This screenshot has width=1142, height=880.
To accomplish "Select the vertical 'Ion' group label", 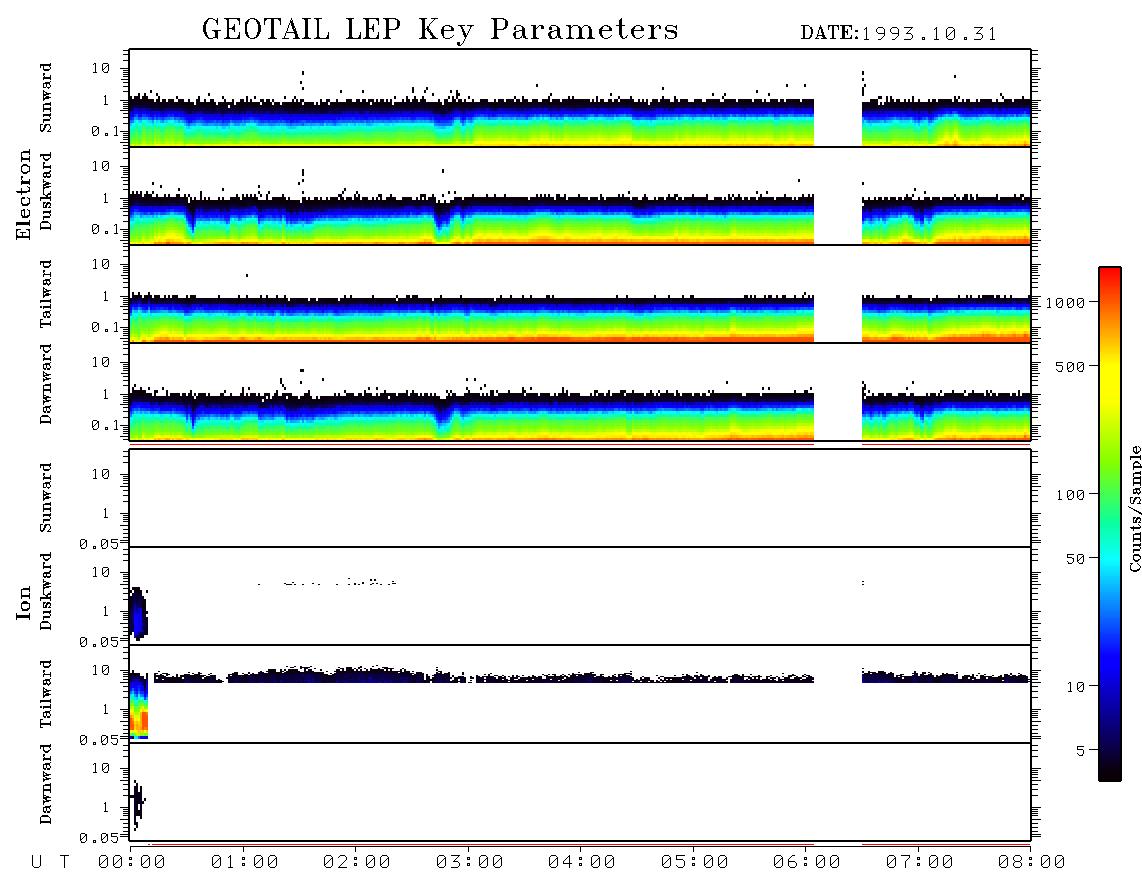I will pyautogui.click(x=23, y=602).
